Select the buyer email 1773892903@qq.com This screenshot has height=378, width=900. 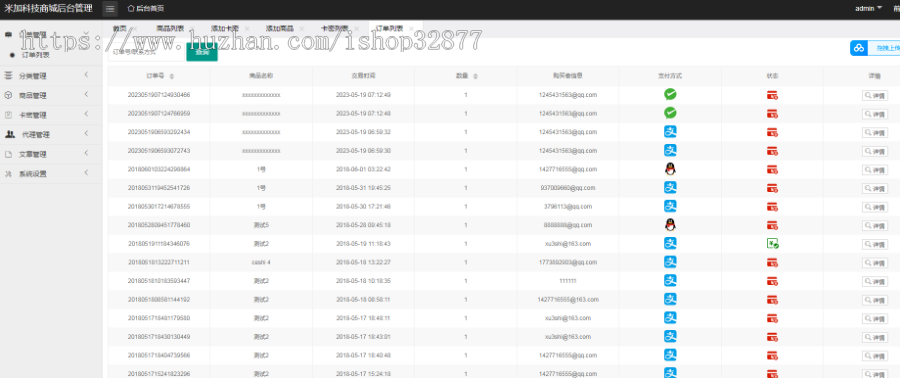[568, 262]
